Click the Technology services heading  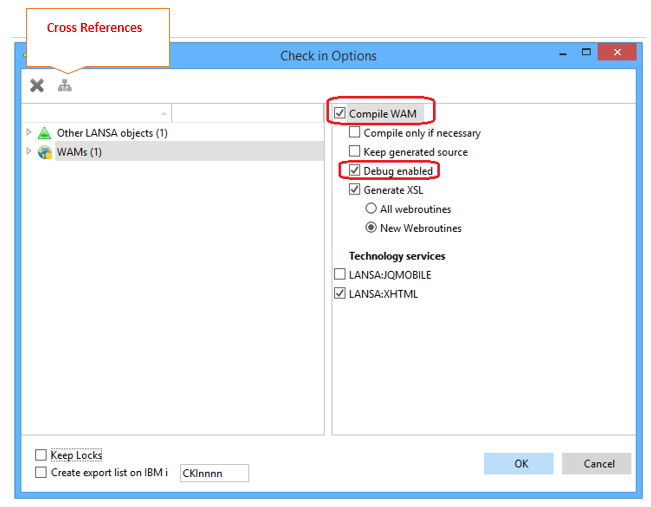pyautogui.click(x=397, y=256)
